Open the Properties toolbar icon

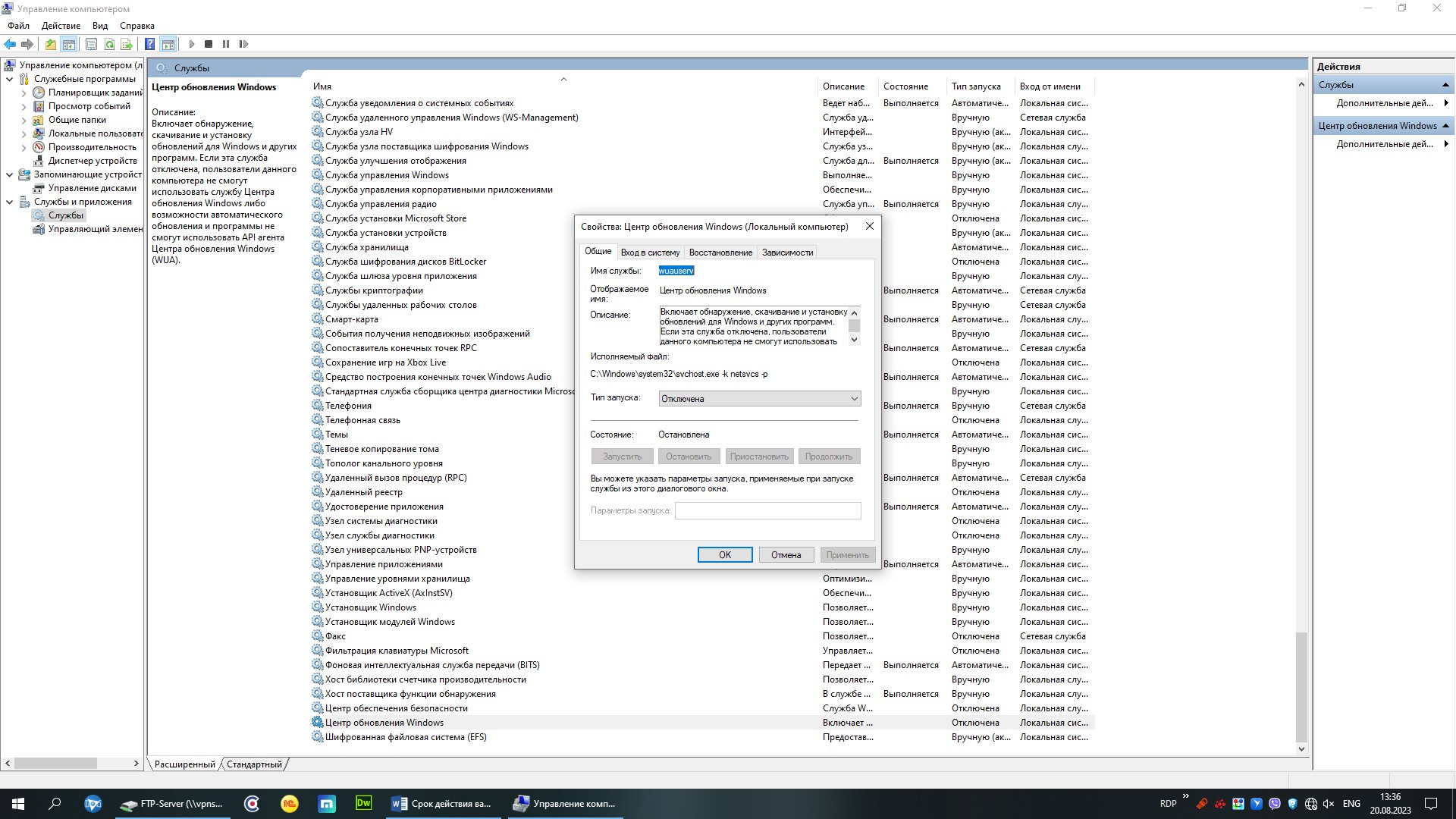91,44
